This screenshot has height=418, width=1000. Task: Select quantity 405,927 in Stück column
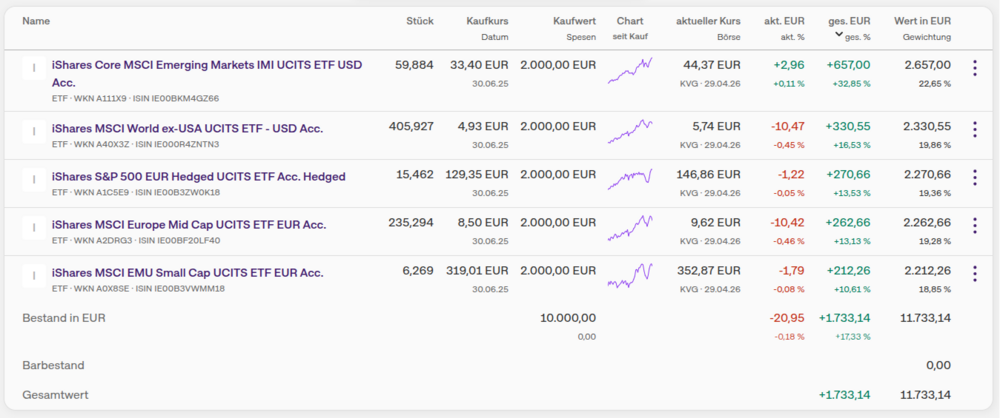coord(411,126)
